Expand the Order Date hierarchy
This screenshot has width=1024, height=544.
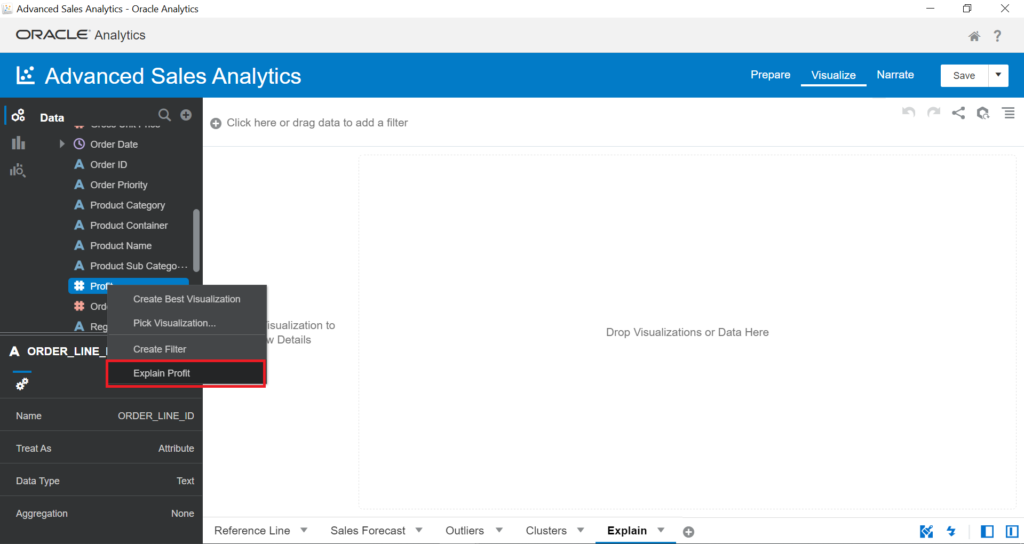(x=62, y=144)
